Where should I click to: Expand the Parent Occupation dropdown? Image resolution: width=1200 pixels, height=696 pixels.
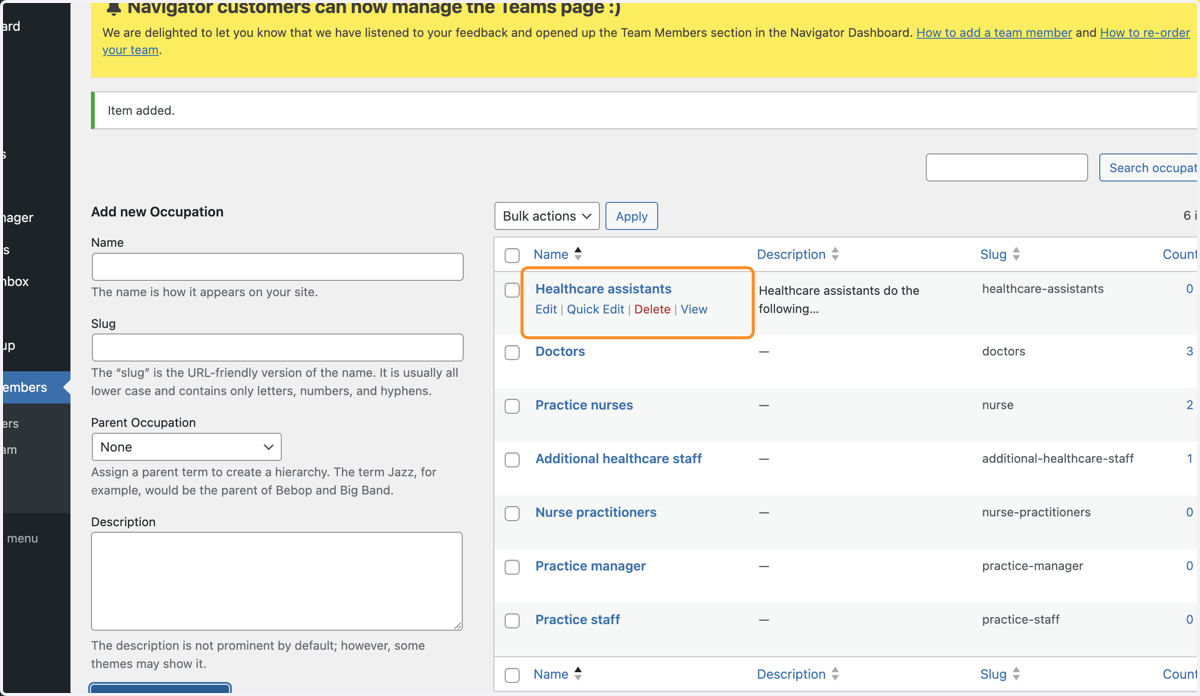(186, 447)
